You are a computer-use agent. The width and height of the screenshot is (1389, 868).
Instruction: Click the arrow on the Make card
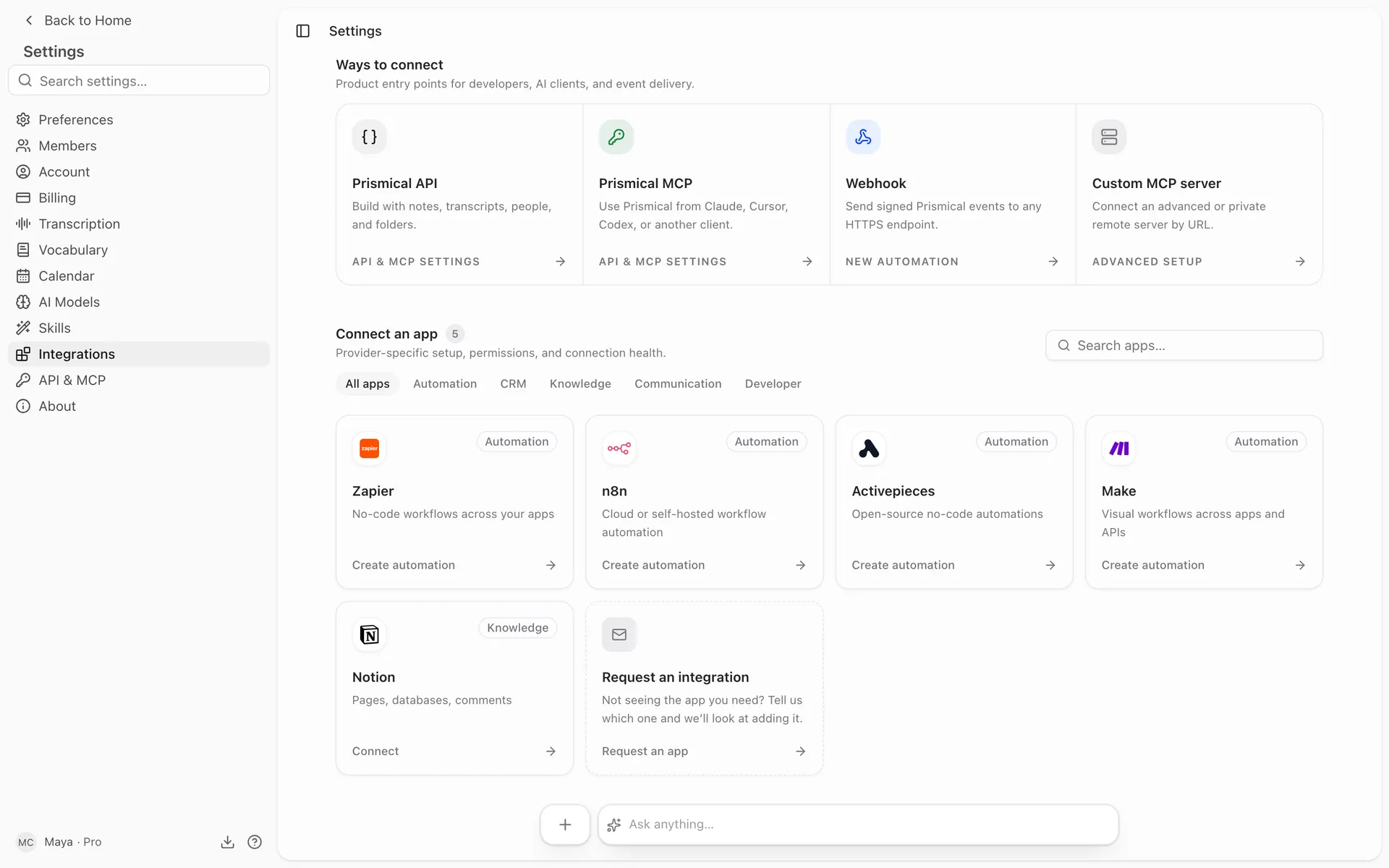tap(1300, 566)
